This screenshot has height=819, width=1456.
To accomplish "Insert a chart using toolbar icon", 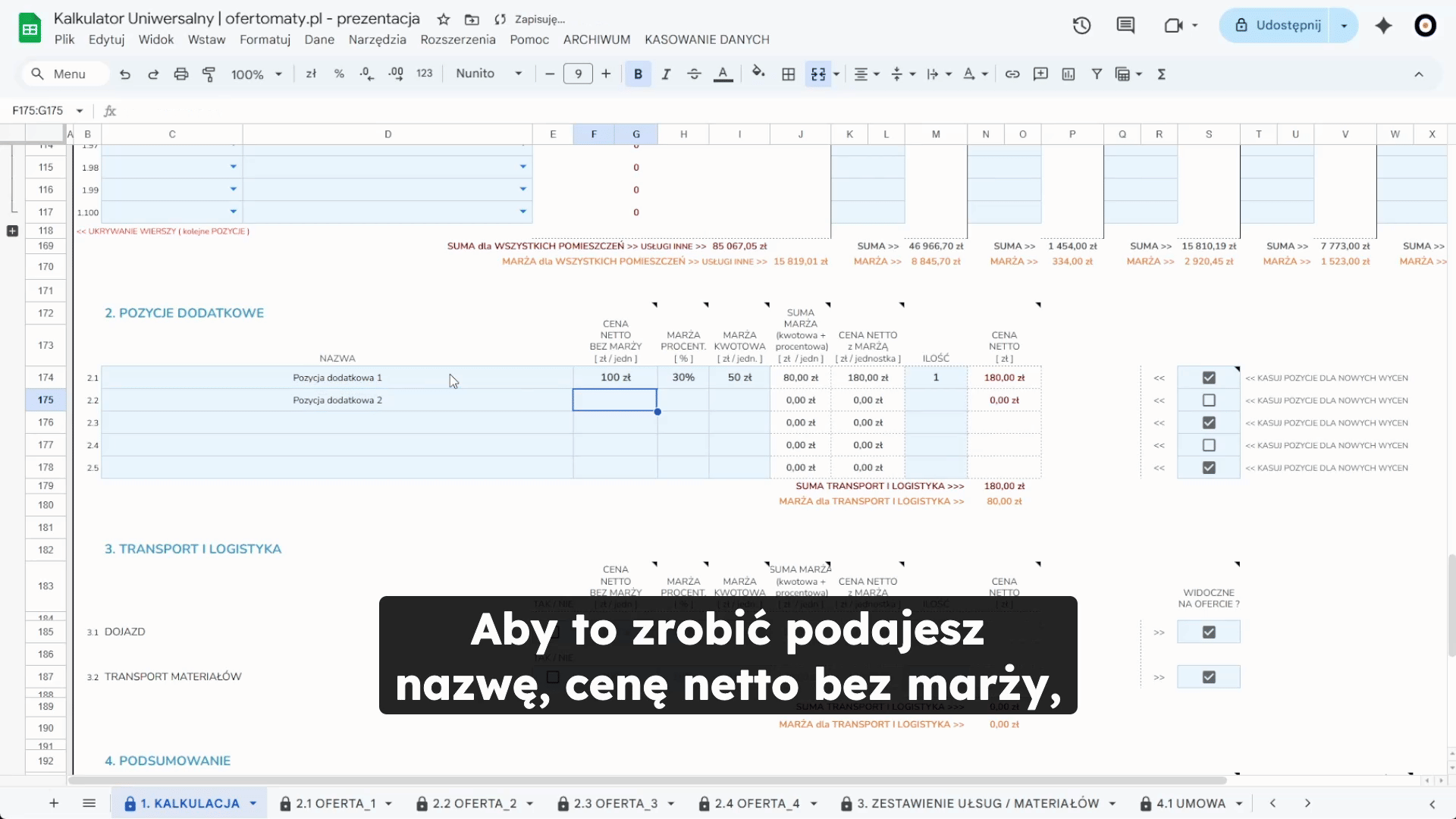I will [x=1068, y=74].
